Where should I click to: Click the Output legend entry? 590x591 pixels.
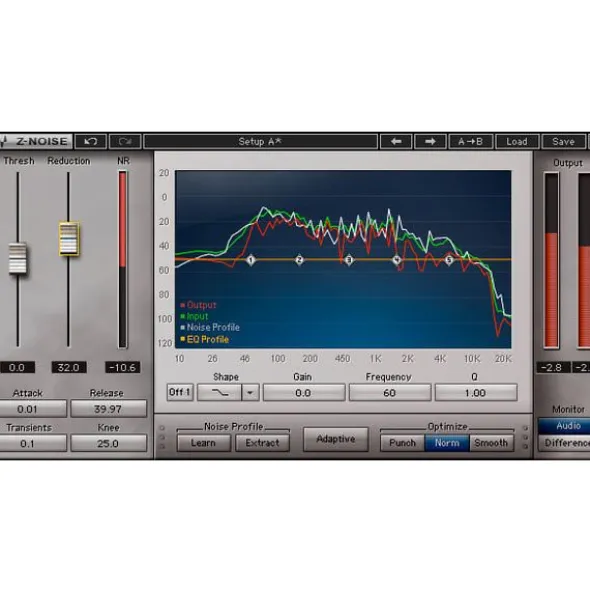click(x=198, y=305)
